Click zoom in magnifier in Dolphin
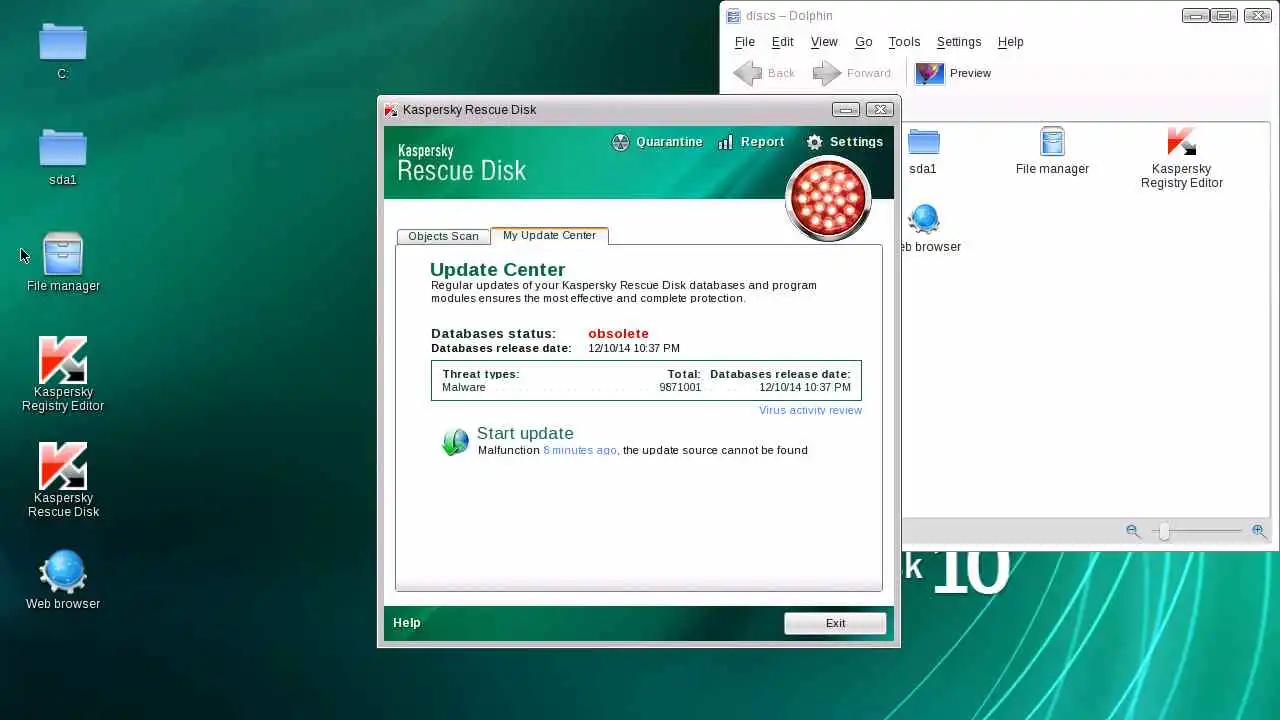Screen dimensions: 1280x720 click(1259, 532)
